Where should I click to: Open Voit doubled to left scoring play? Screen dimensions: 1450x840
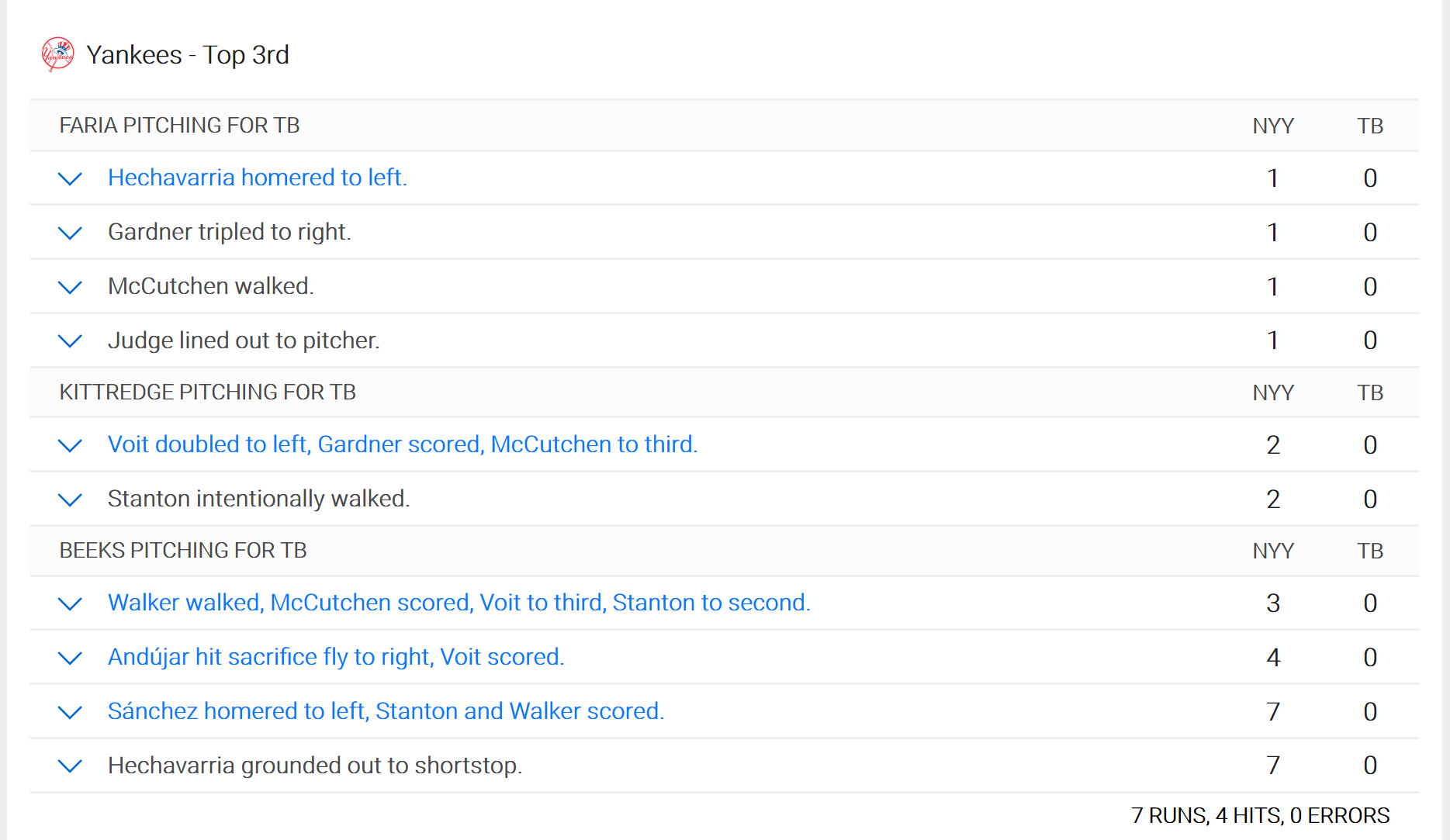point(403,444)
